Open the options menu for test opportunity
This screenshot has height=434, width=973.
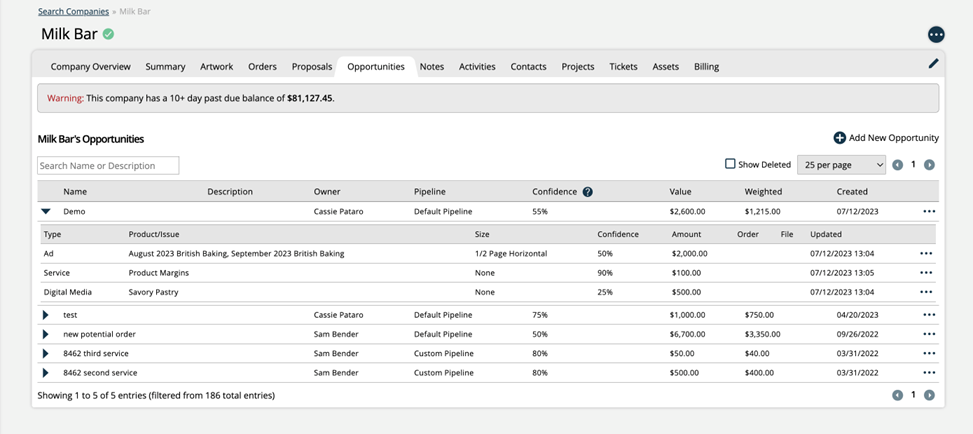tap(929, 315)
